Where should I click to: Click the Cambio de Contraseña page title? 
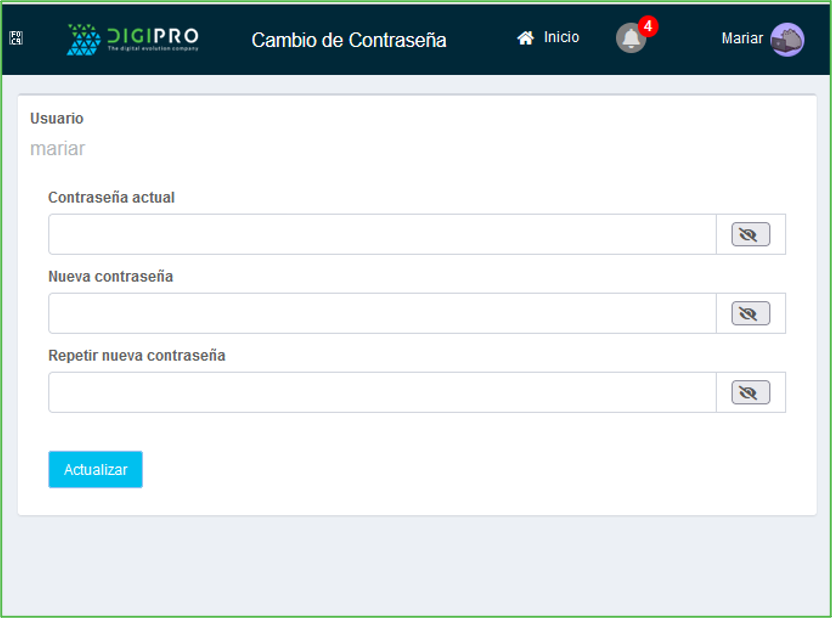pyautogui.click(x=348, y=40)
